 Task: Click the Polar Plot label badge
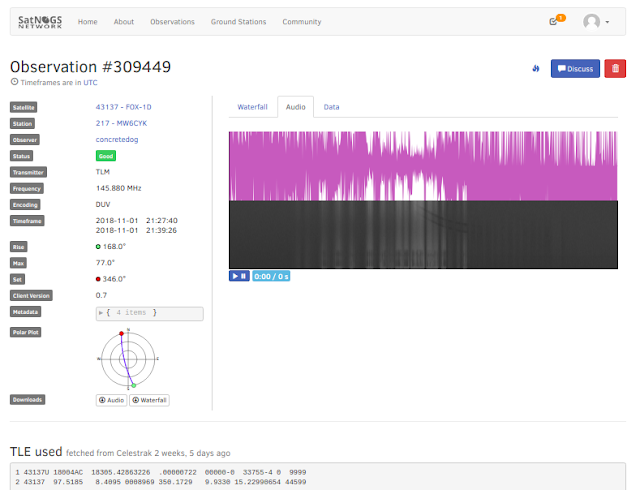(x=26, y=332)
